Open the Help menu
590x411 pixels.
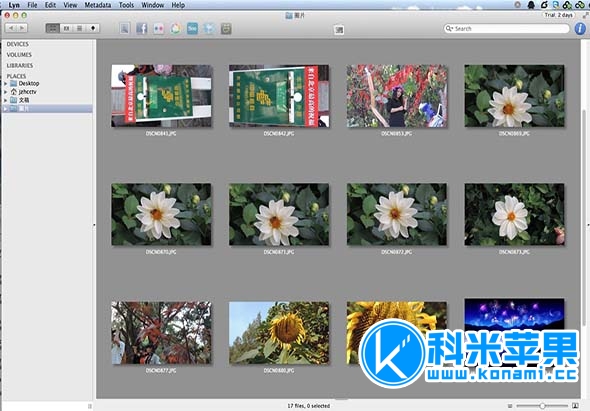178,5
